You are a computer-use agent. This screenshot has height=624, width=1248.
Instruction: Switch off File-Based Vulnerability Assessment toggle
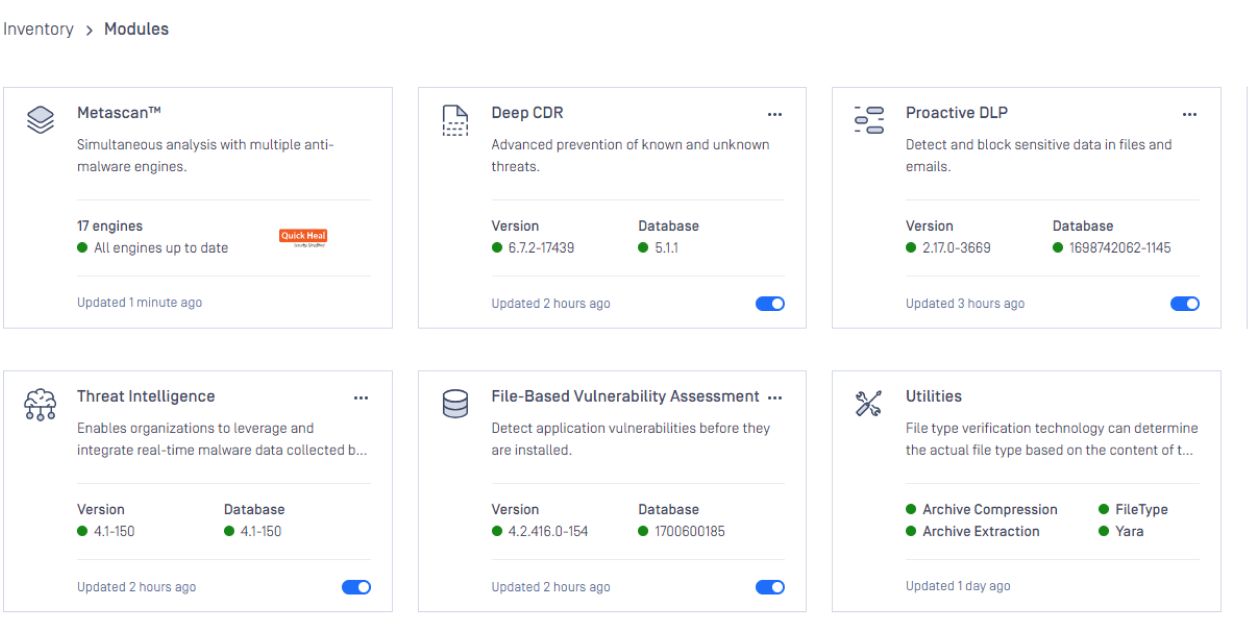pyautogui.click(x=770, y=588)
